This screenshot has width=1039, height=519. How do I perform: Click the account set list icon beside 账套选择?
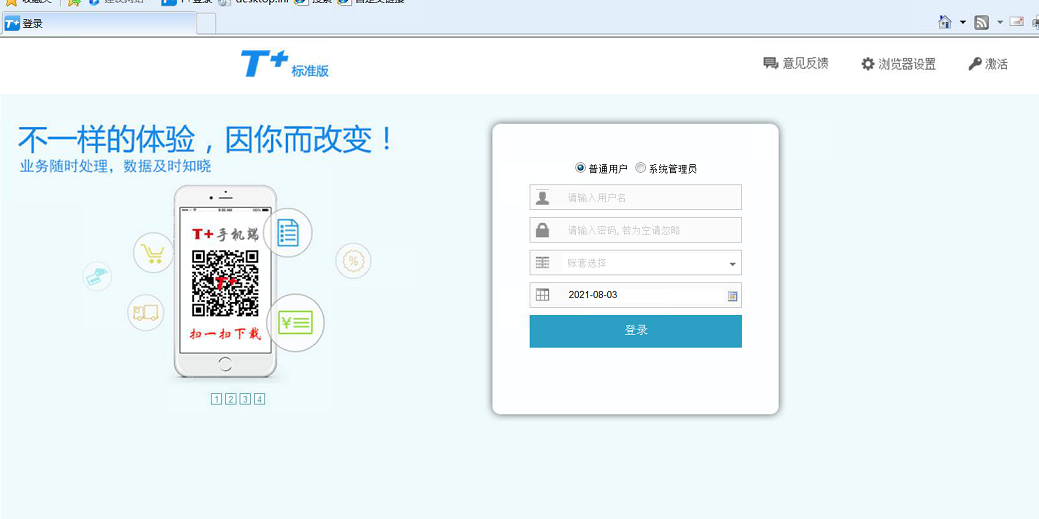point(543,262)
